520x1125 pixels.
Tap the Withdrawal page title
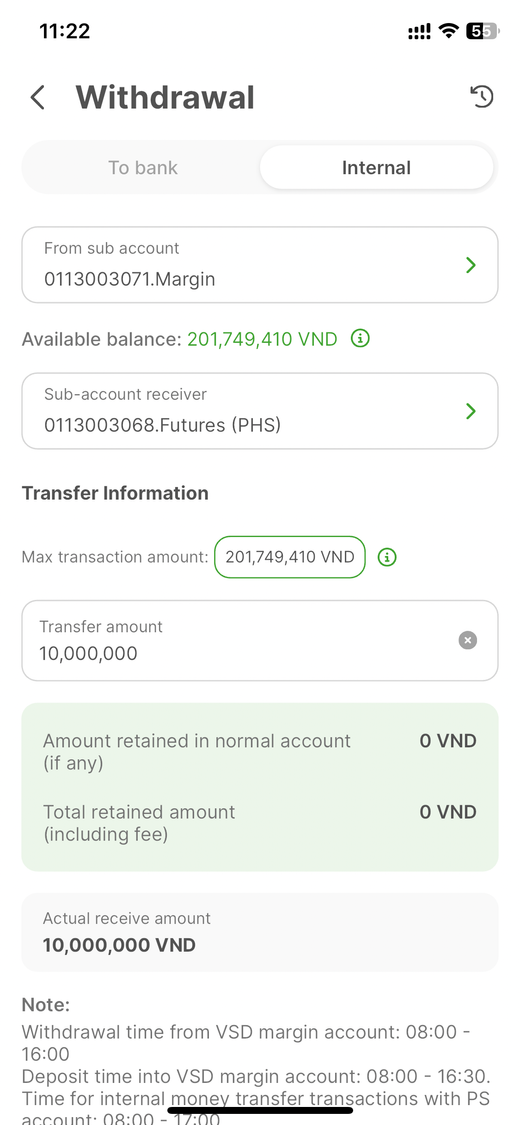(165, 97)
